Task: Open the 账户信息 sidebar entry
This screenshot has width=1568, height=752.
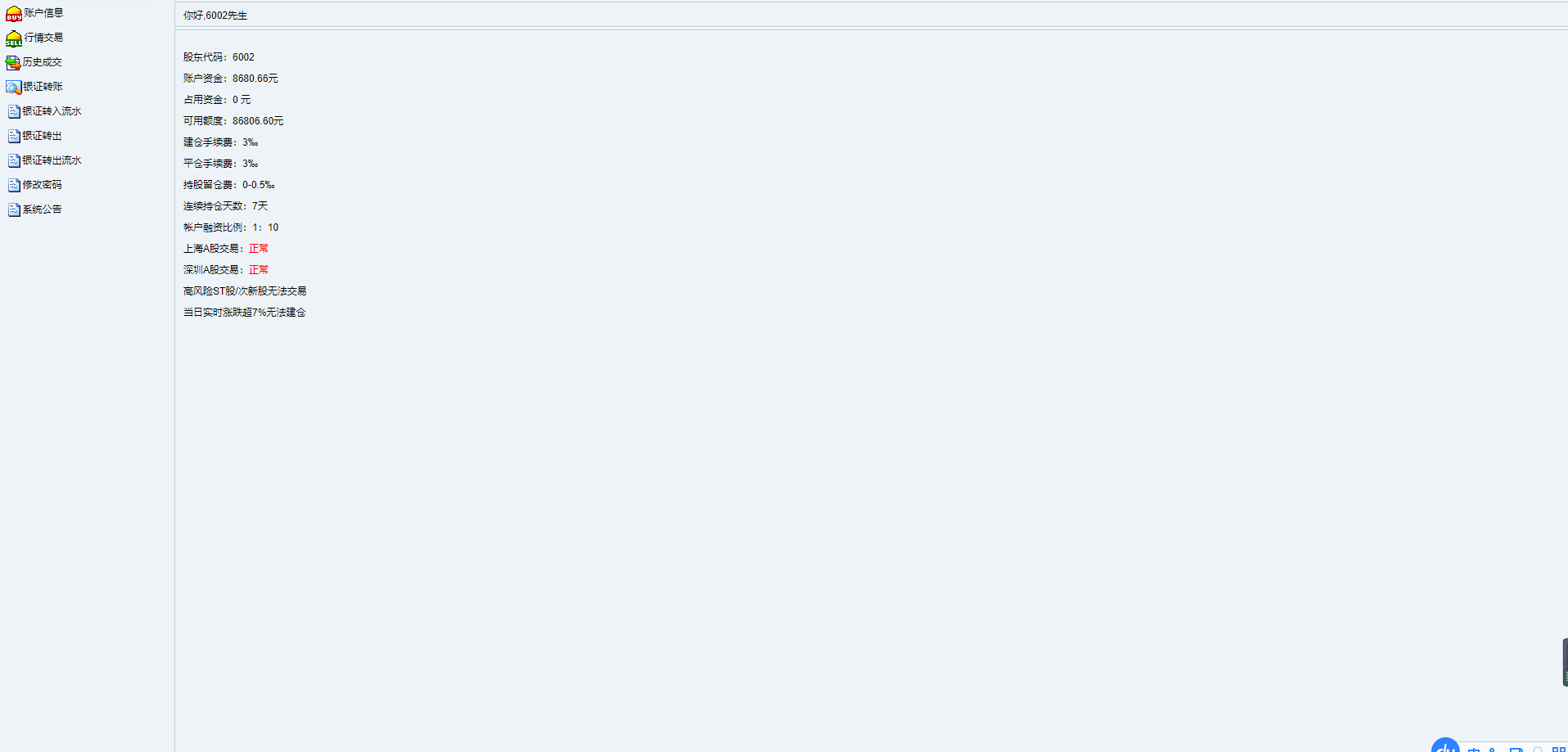Action: (x=43, y=13)
